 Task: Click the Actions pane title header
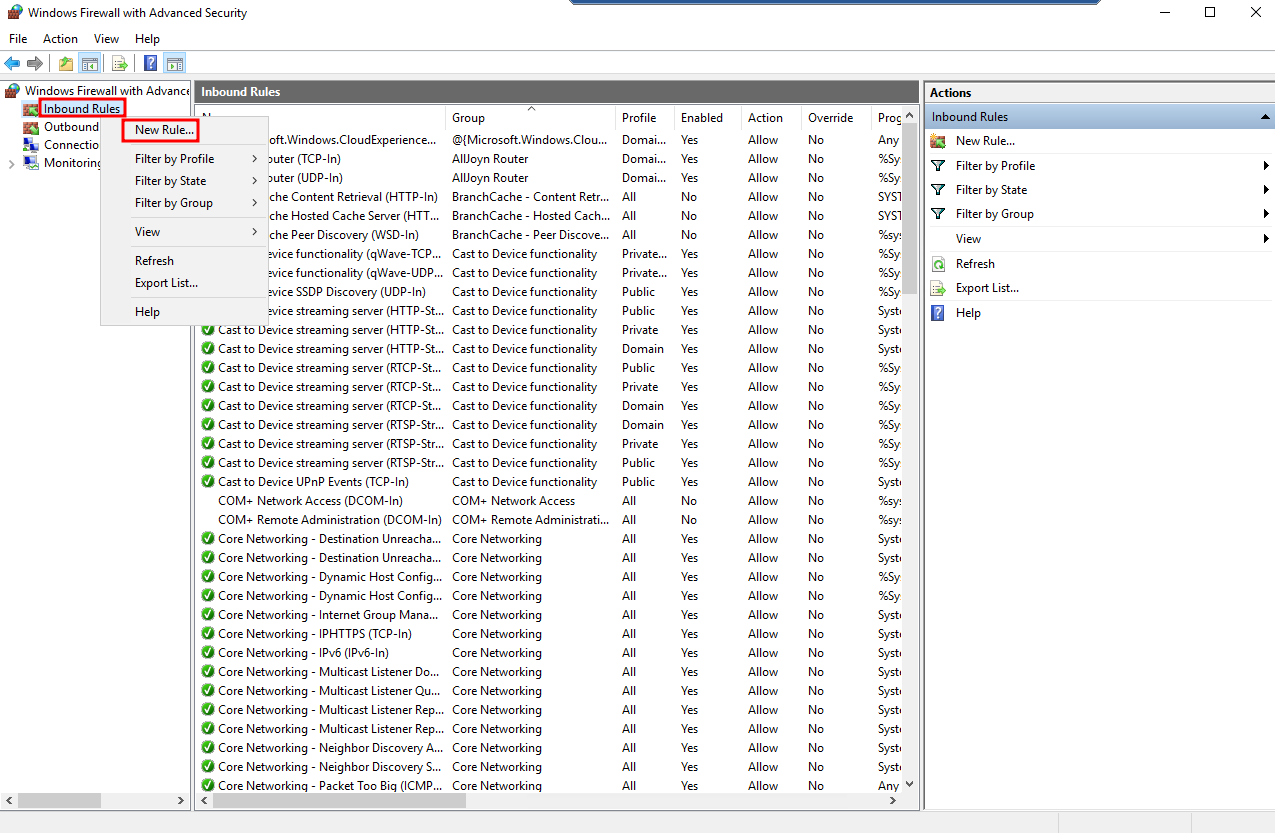tap(1099, 92)
